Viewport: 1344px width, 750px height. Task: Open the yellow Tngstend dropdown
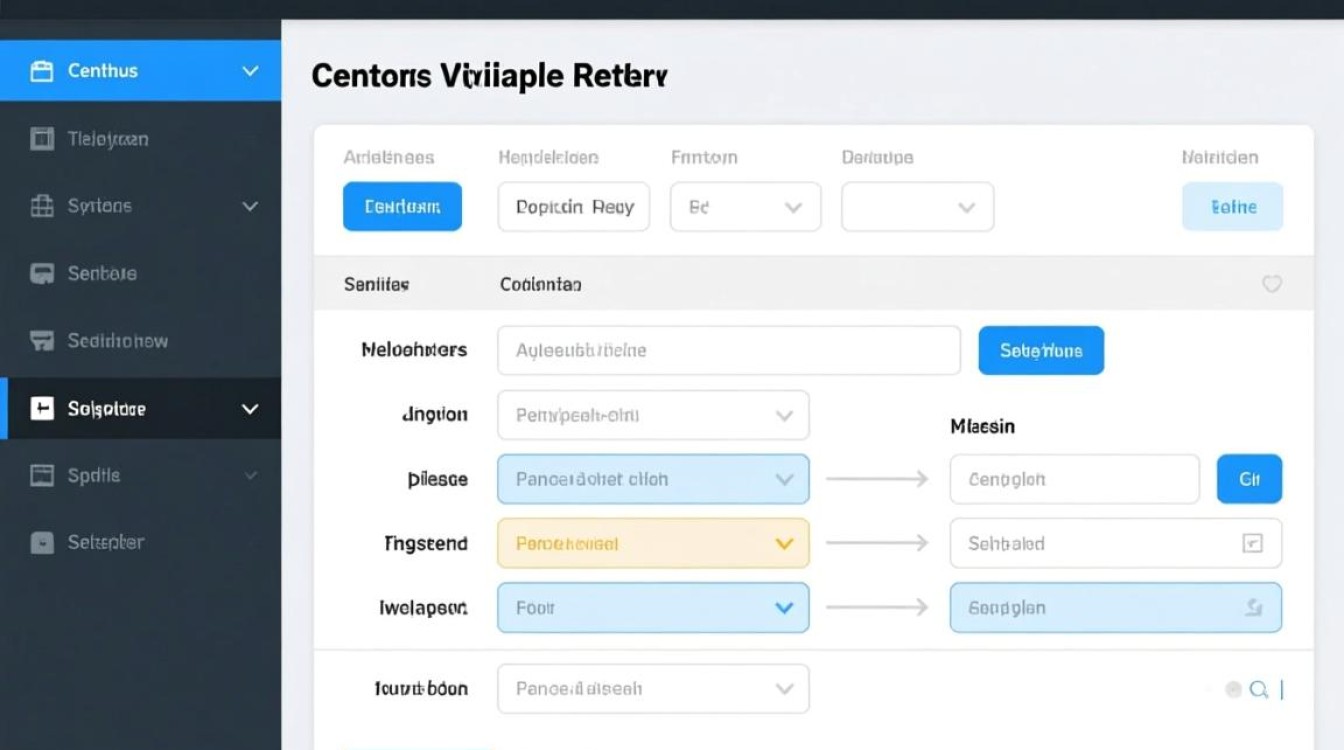[653, 543]
